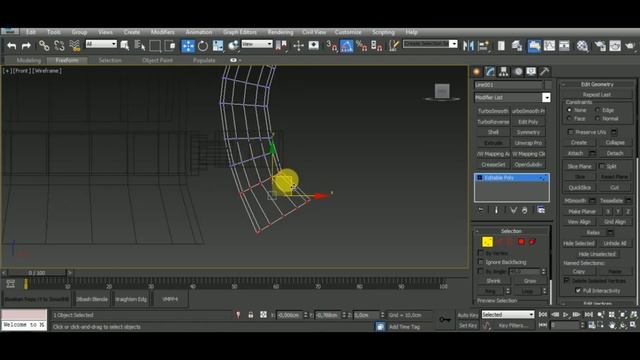Open the selection filter All dropdown

(x=101, y=44)
